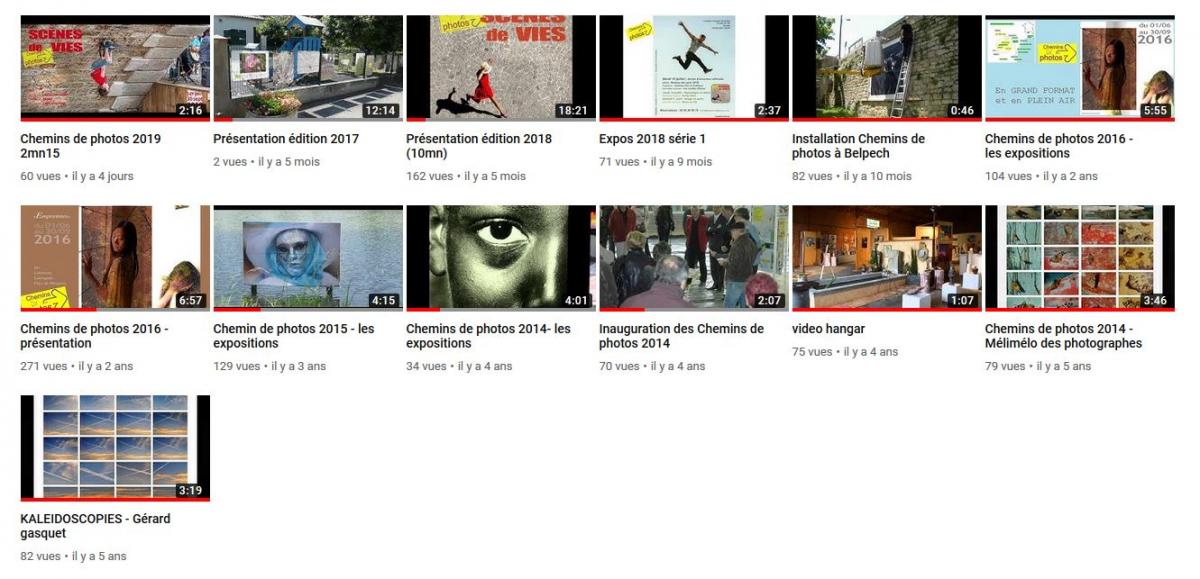Open the Installation Chemins de photos à Belpech thumbnail
The width and height of the screenshot is (1200, 579).
(887, 67)
